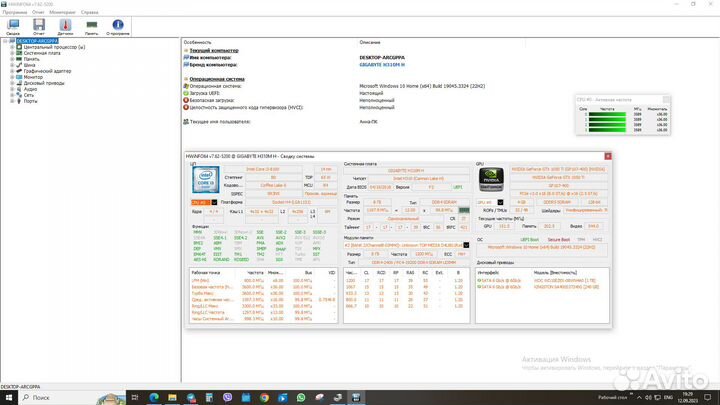Image resolution: width=720 pixels, height=405 pixels.
Task: Open the Программа menu
Action: coord(15,12)
